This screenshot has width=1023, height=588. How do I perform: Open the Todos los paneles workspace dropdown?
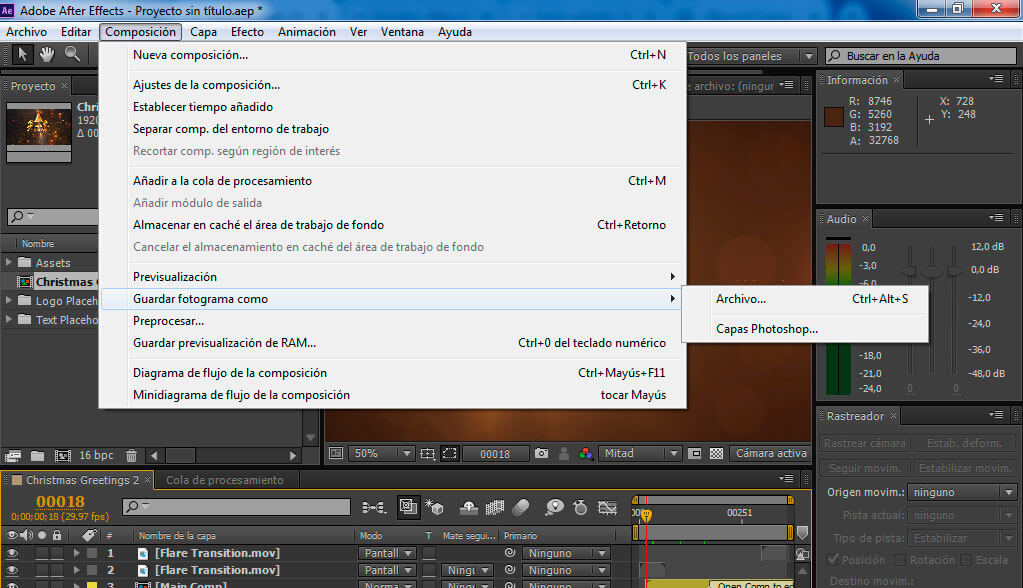point(750,56)
